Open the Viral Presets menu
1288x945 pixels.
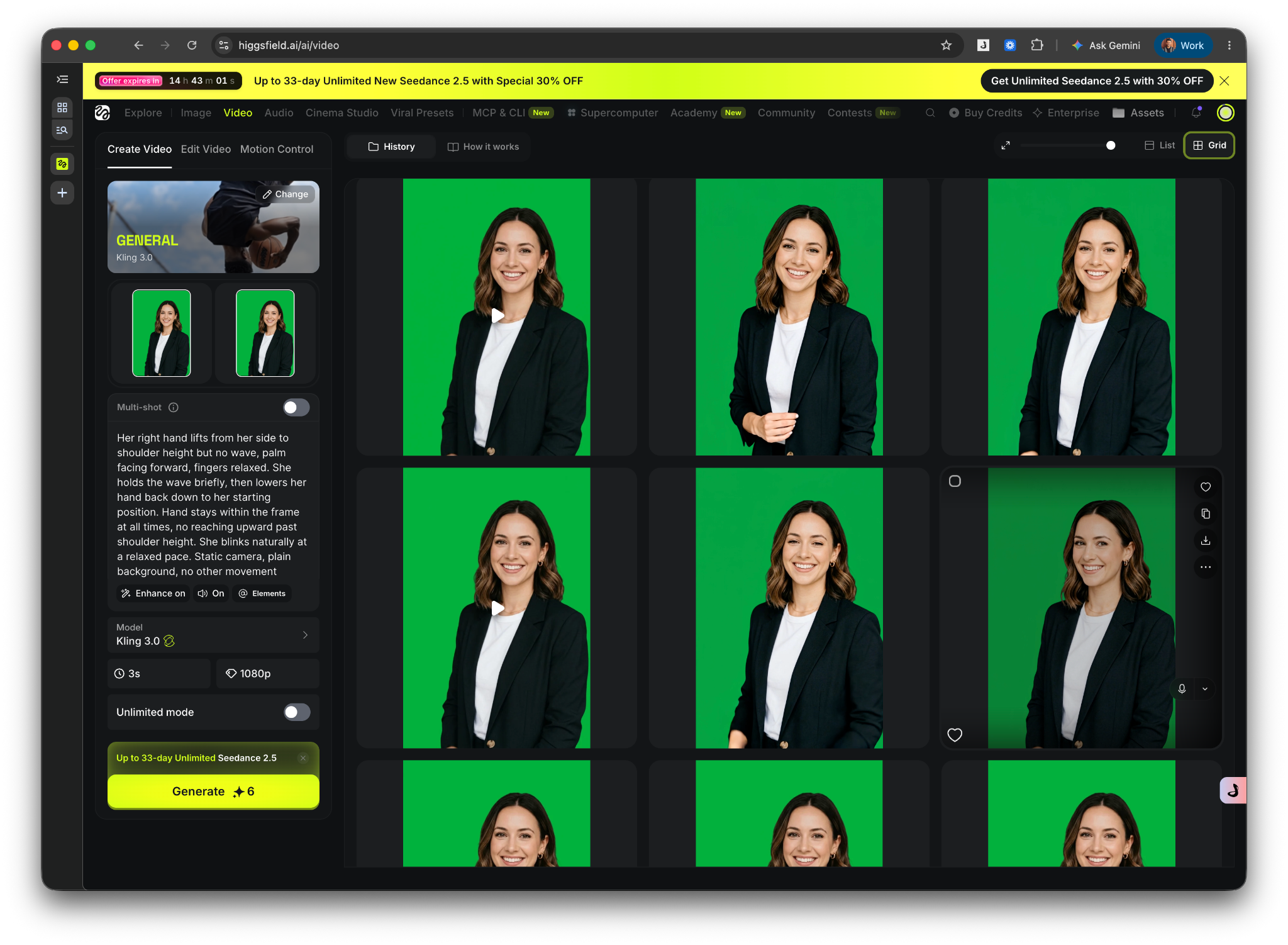pos(422,113)
